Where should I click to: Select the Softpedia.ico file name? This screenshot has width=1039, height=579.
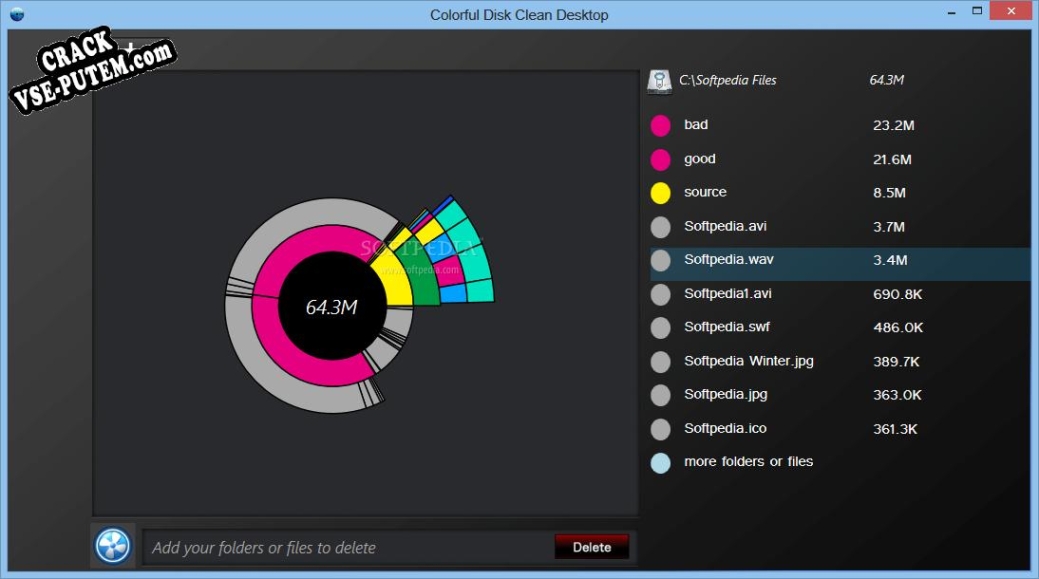point(725,429)
